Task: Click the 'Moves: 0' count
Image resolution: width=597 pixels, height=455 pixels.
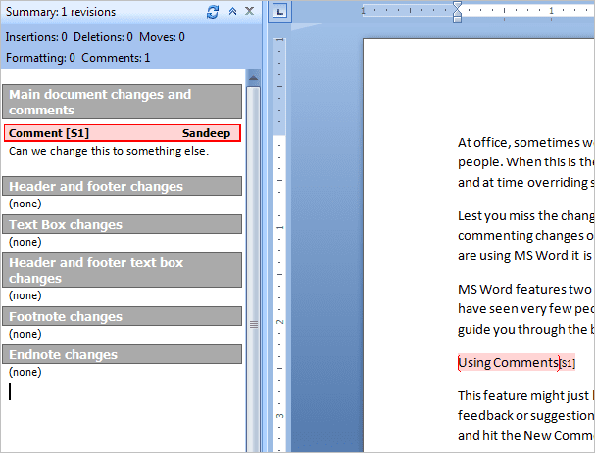Action: point(162,37)
